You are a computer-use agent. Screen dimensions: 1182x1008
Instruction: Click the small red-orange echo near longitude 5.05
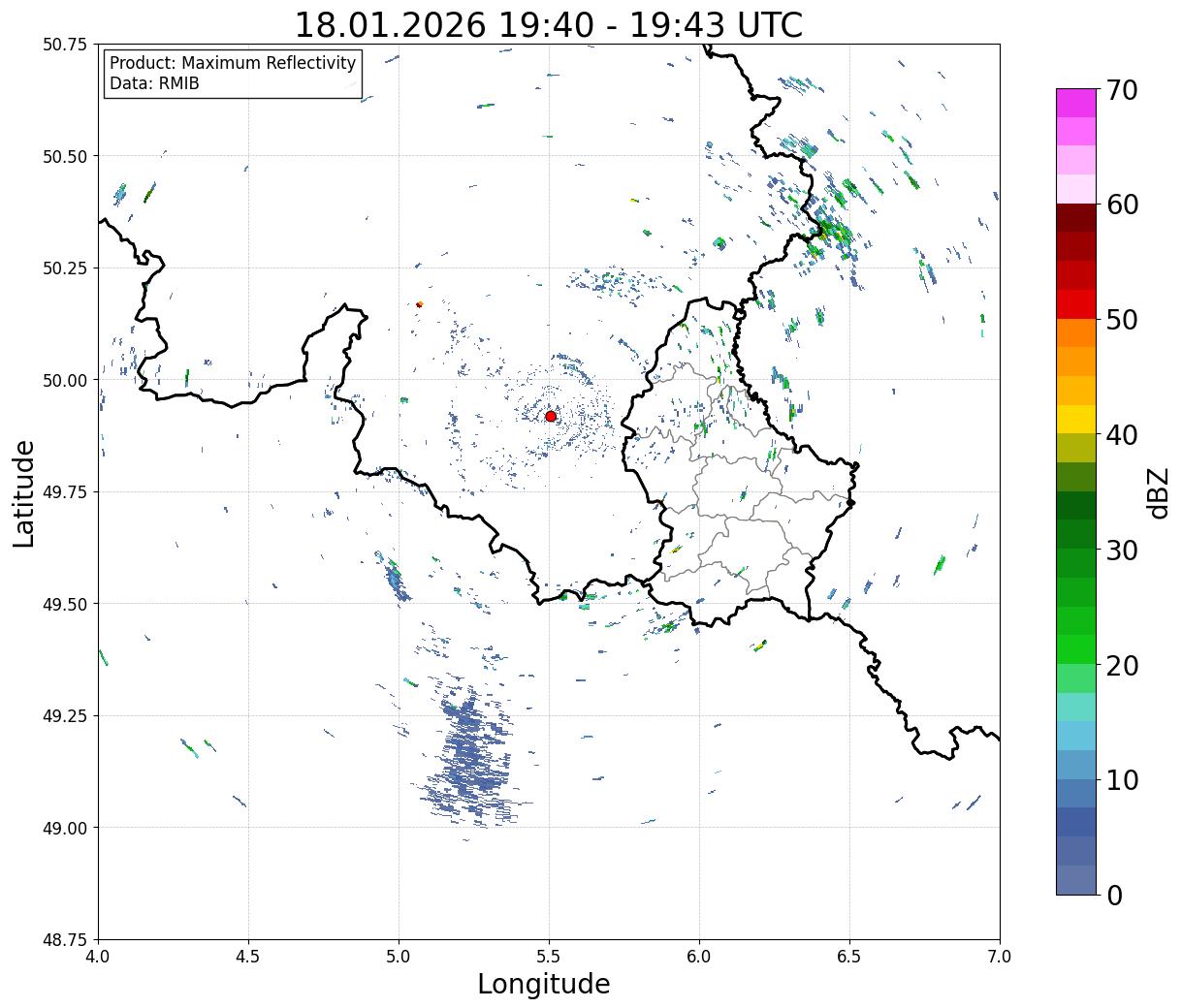(x=419, y=304)
